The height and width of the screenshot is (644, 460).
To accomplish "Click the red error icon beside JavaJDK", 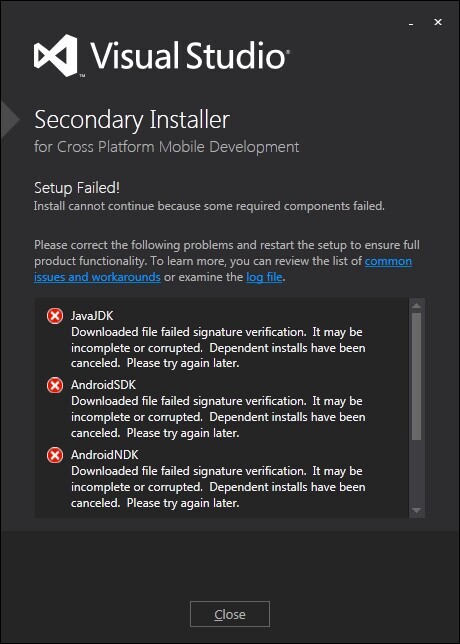I will 55,316.
